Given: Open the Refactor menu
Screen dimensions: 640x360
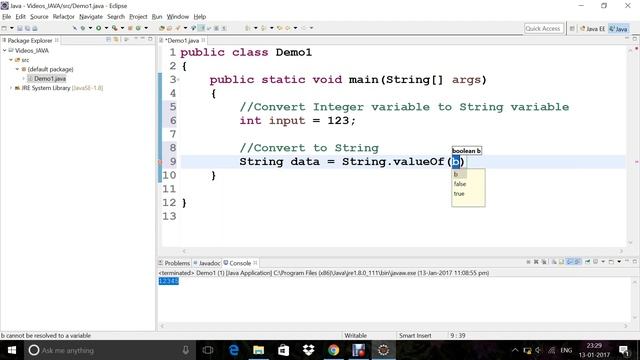Looking at the screenshot, I should point(63,17).
